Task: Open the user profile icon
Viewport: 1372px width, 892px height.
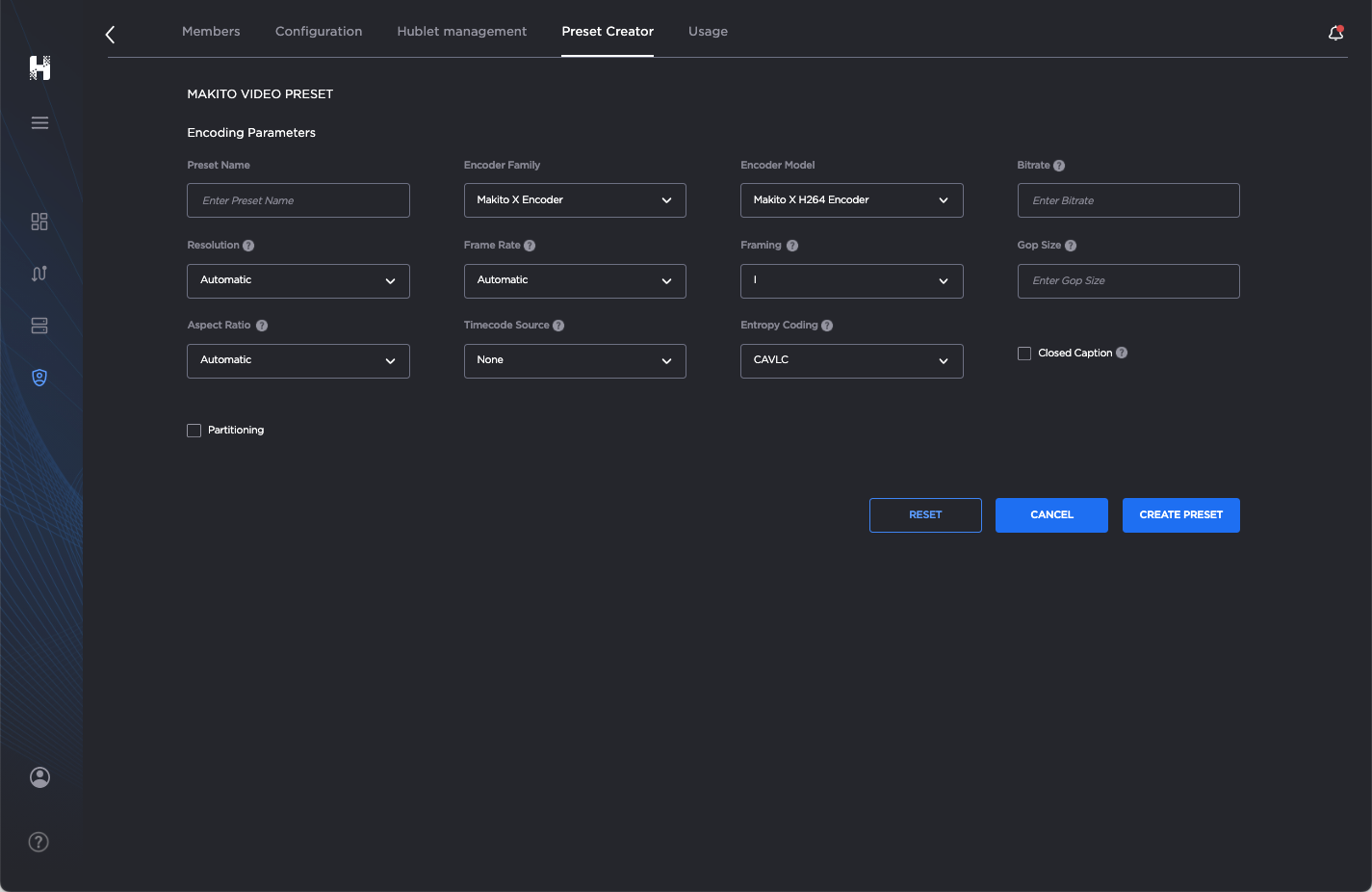Action: click(x=39, y=776)
